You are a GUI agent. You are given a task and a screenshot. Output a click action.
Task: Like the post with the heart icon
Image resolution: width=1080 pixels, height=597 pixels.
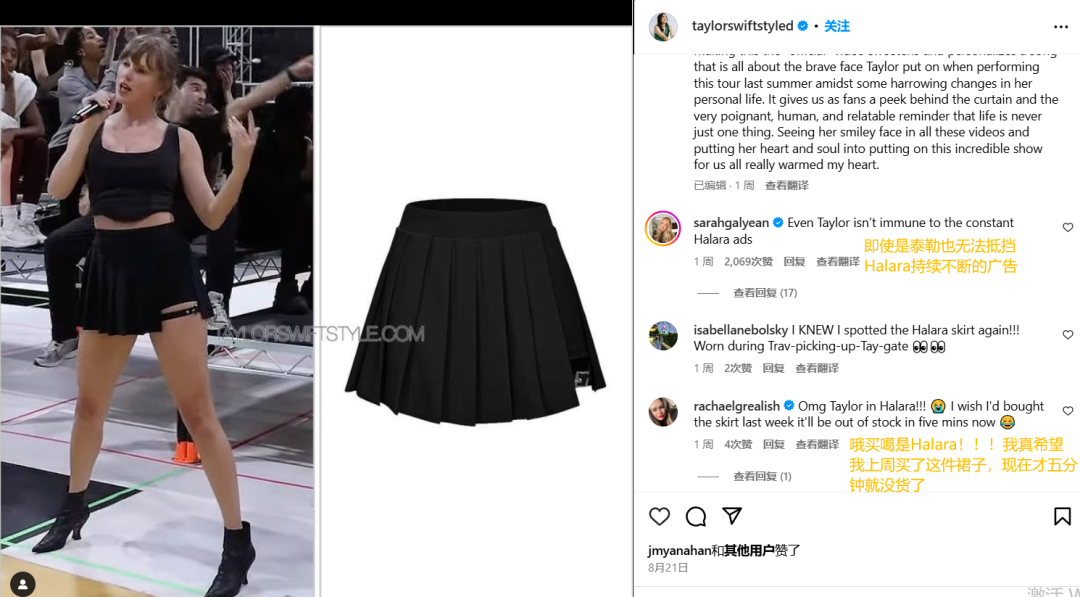pyautogui.click(x=659, y=516)
